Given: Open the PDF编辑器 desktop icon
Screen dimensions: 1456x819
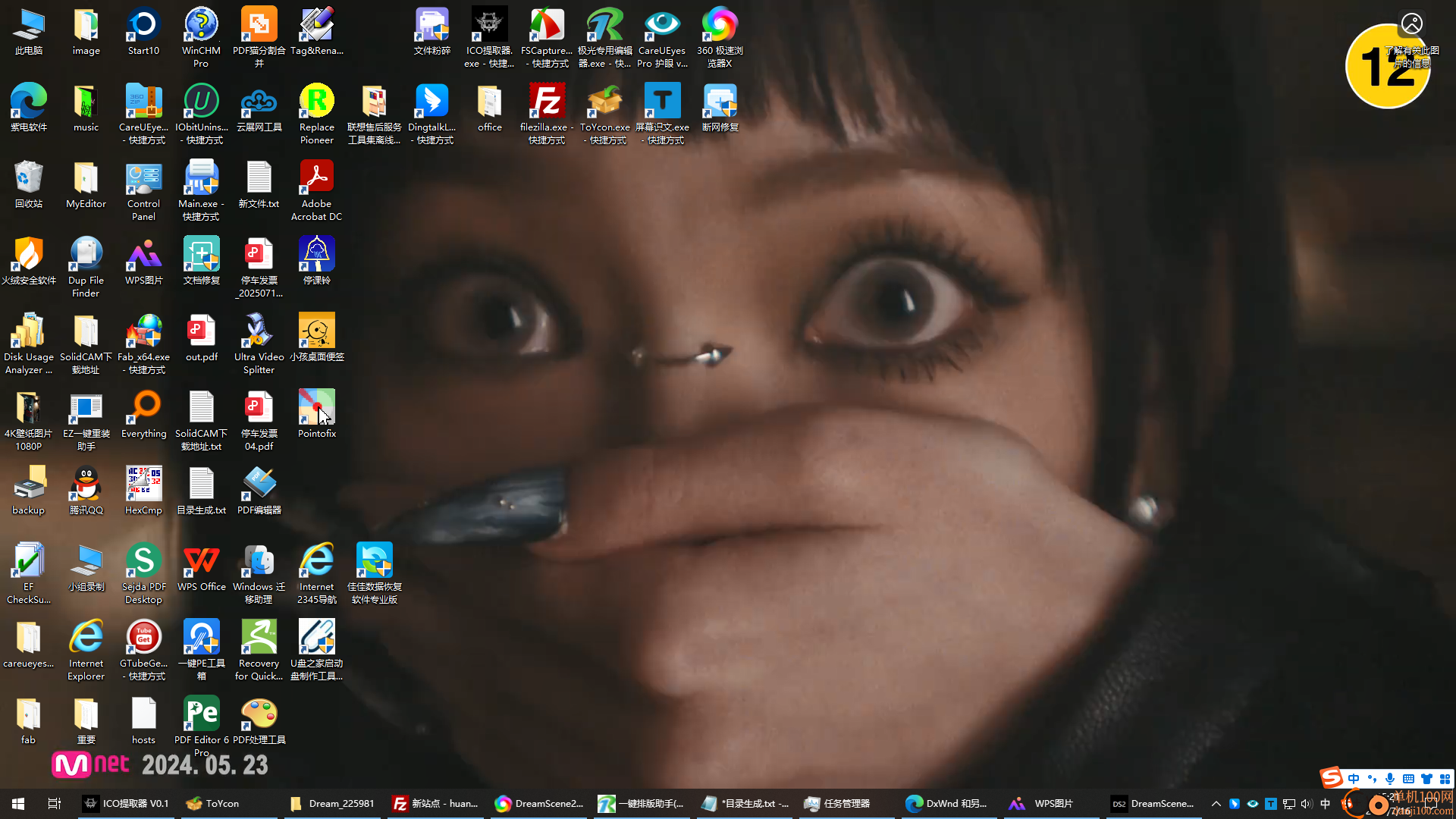Looking at the screenshot, I should 259,490.
